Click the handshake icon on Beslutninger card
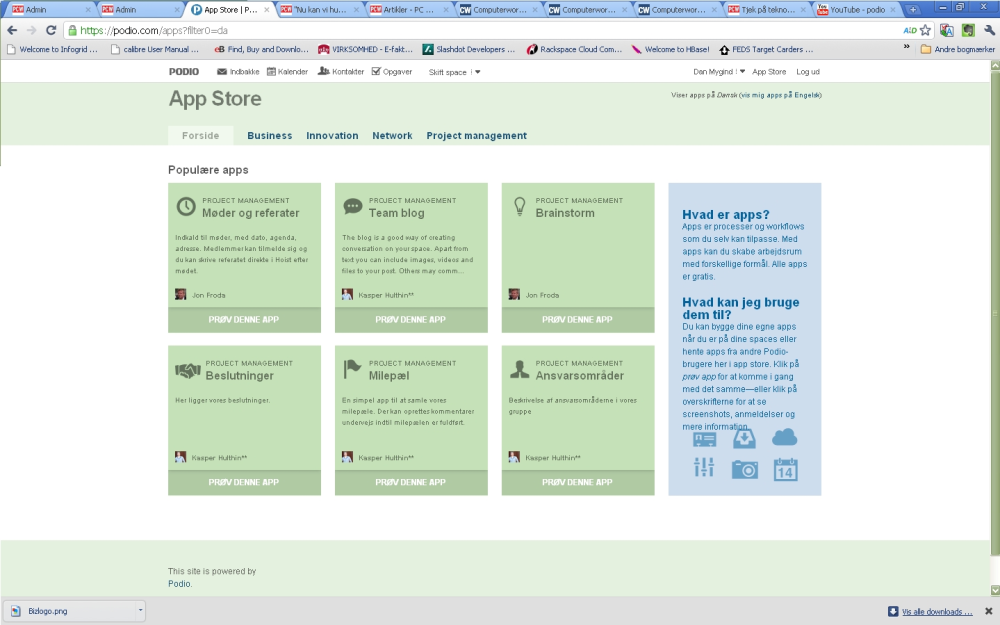1000x625 pixels. (x=188, y=370)
